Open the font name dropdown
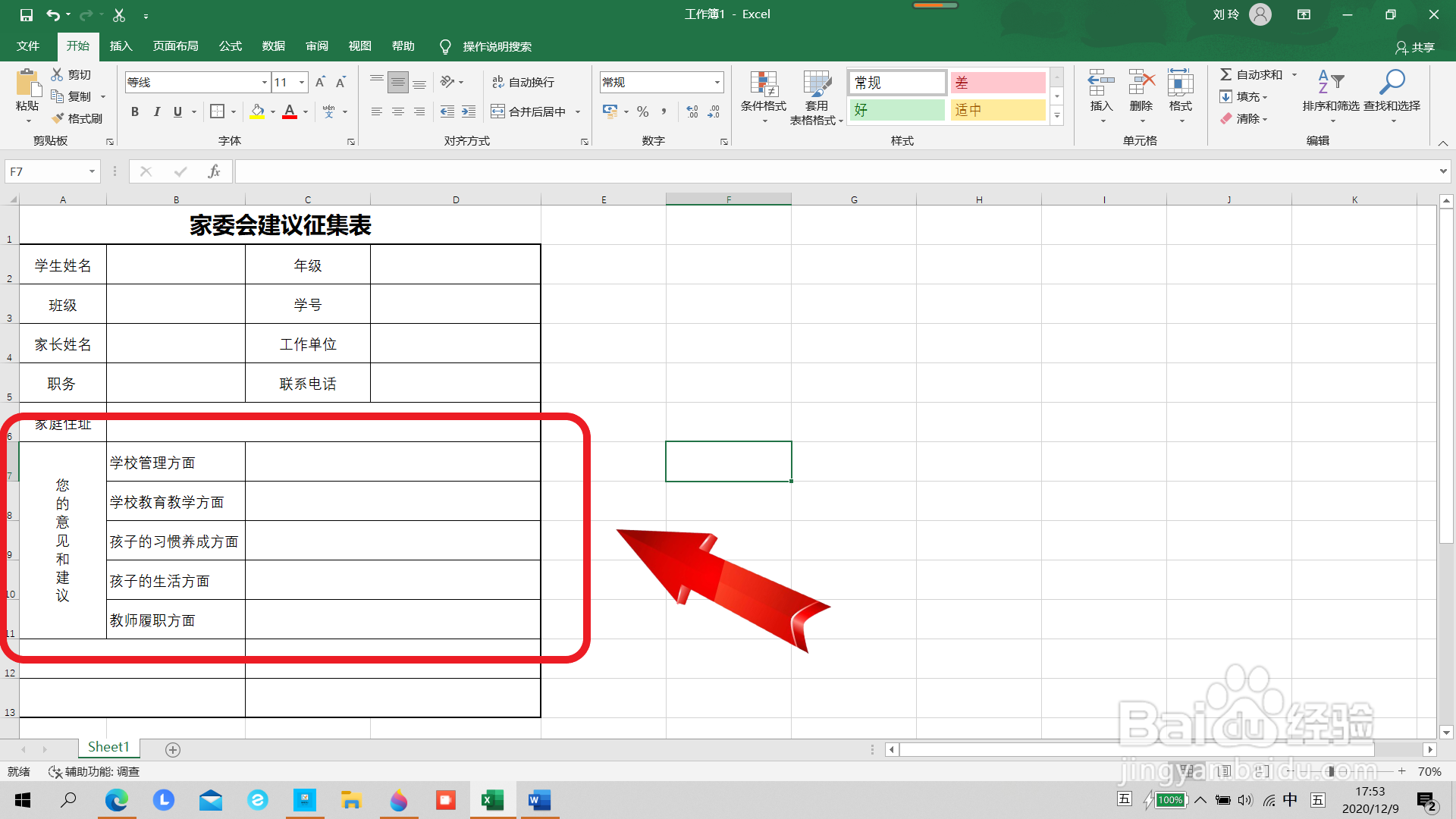This screenshot has height=819, width=1456. (264, 82)
